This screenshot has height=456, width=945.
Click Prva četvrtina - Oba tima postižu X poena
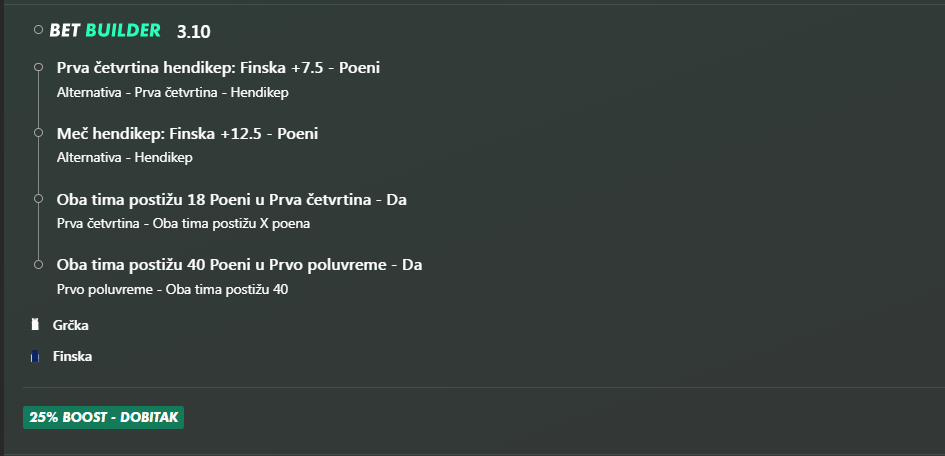(x=183, y=223)
